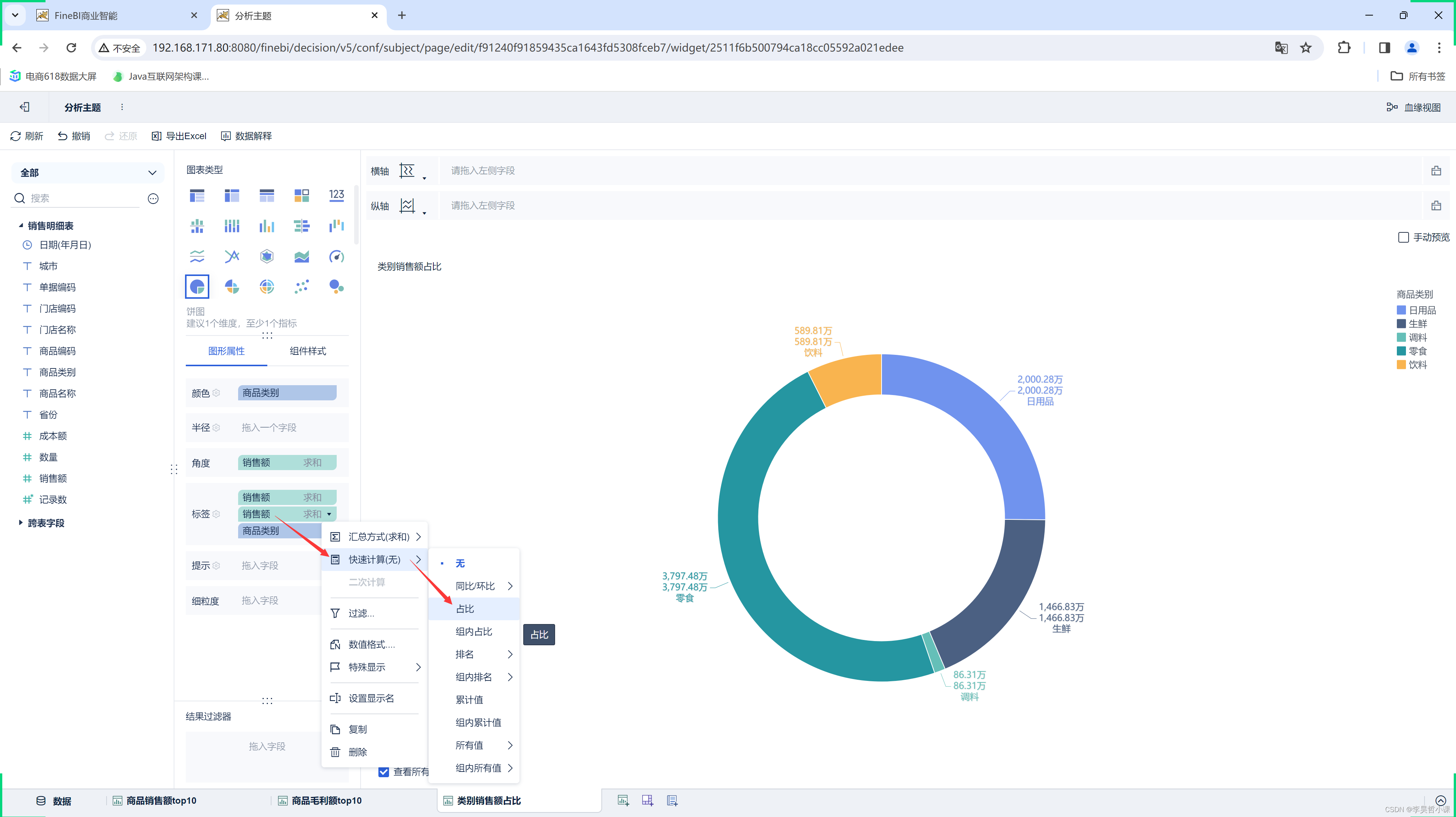Select the stacked bar chart icon
1456x817 pixels.
coord(232,225)
